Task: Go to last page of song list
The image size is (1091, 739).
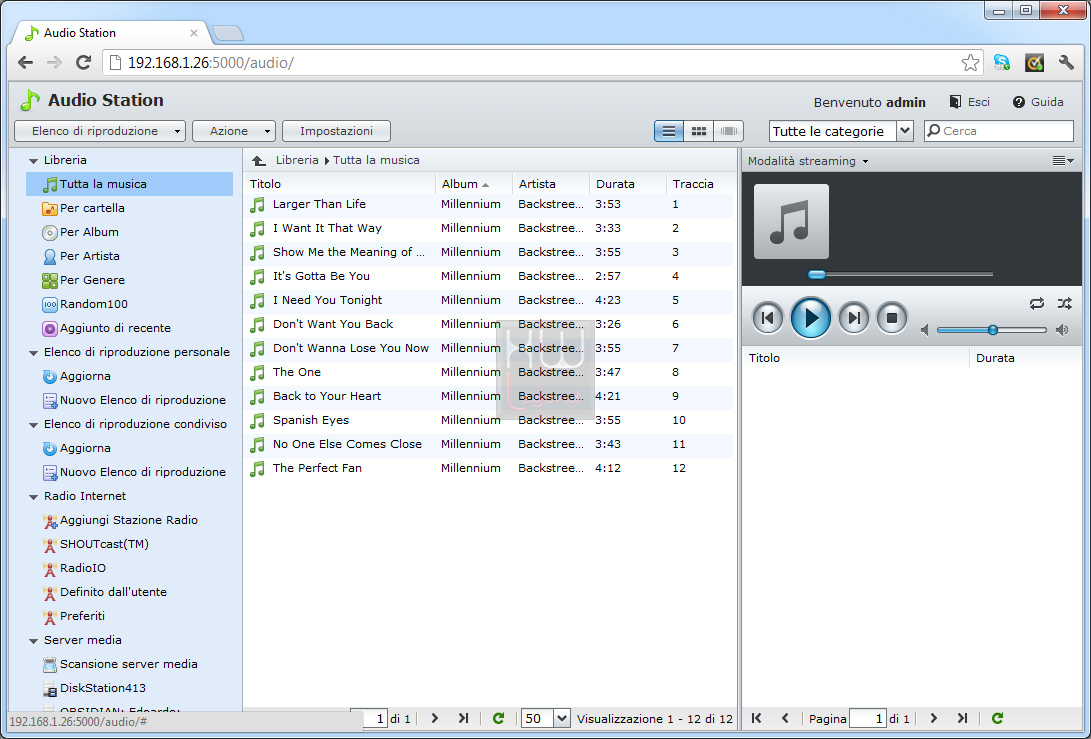Action: coord(463,718)
